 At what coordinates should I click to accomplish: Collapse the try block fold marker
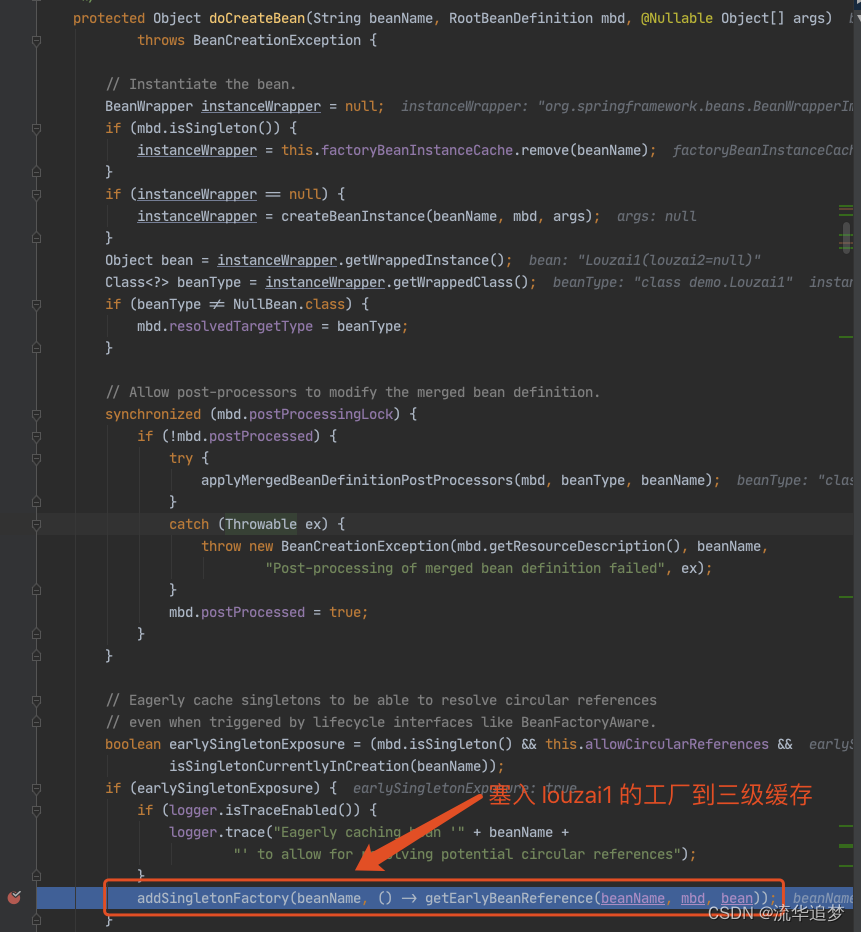pos(36,458)
